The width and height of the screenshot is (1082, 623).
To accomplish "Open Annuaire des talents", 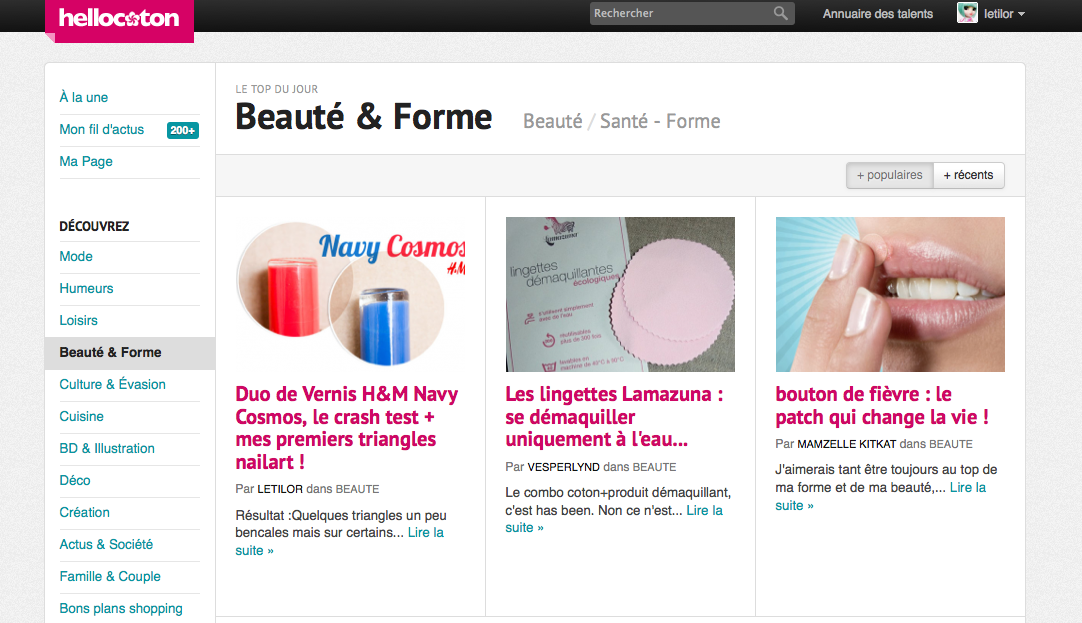I will [x=877, y=14].
